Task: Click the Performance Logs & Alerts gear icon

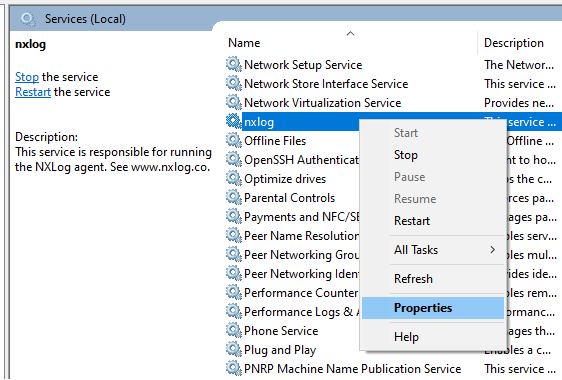Action: [234, 312]
